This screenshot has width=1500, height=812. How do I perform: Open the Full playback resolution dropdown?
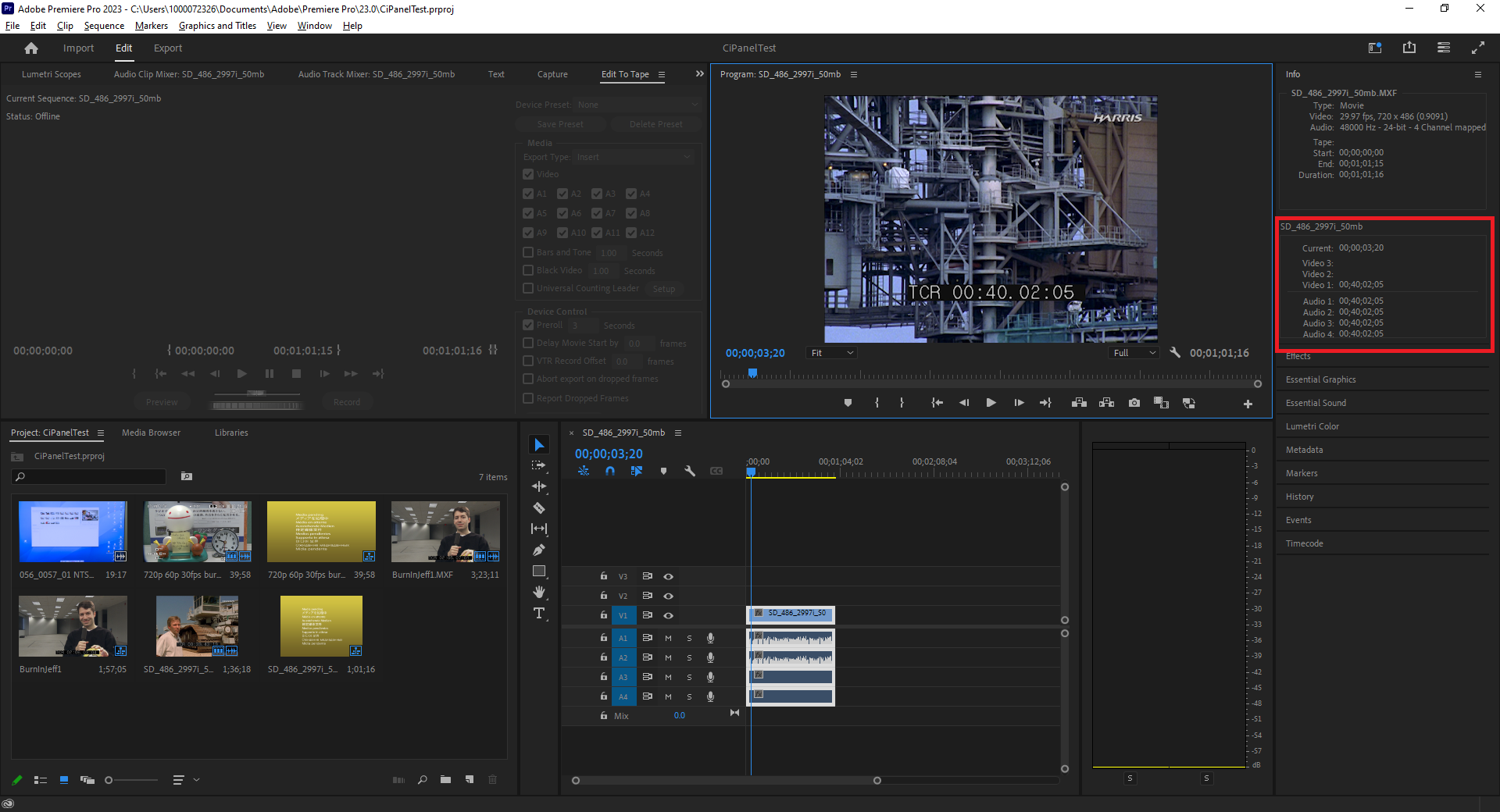[x=1134, y=353]
